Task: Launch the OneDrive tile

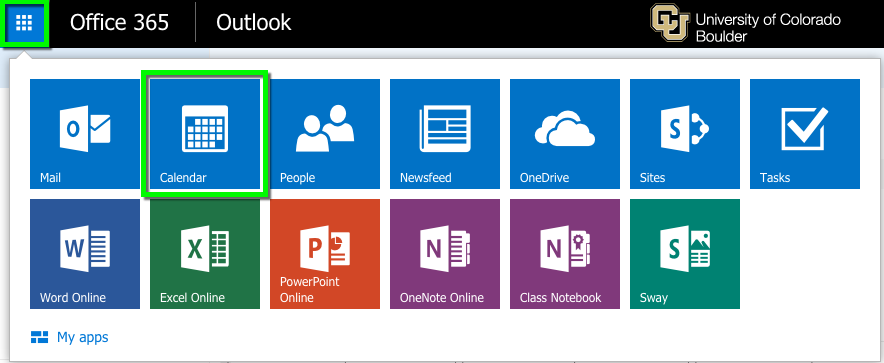Action: click(x=565, y=134)
